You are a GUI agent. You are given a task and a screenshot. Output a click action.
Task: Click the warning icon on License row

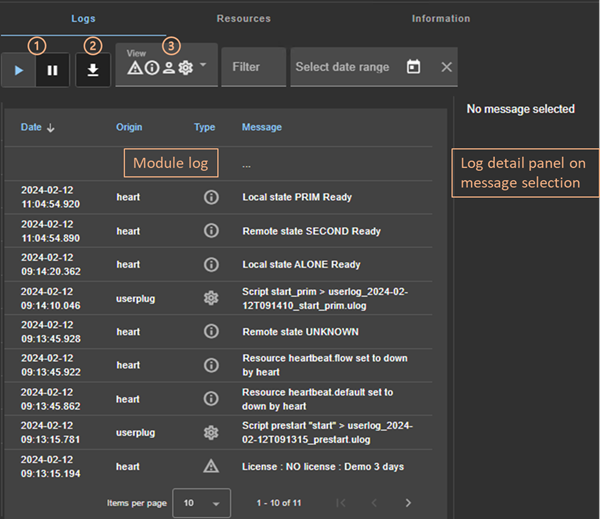point(210,466)
